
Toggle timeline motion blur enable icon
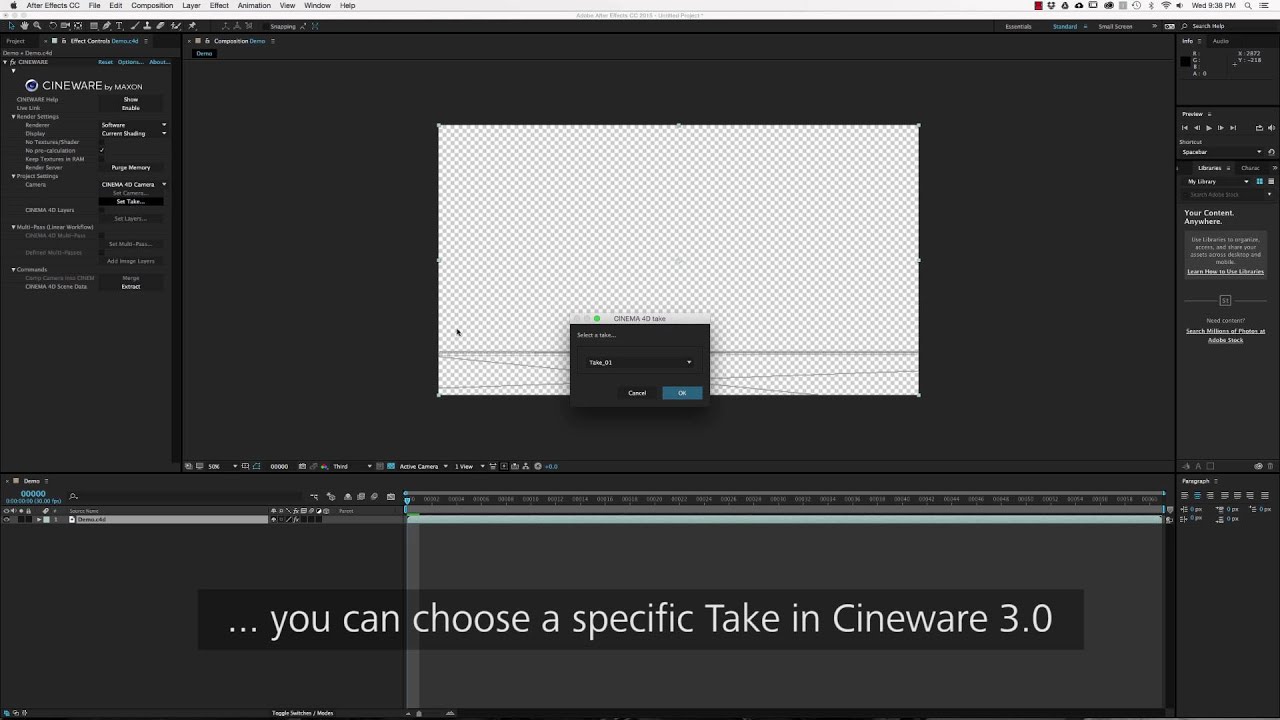point(374,496)
